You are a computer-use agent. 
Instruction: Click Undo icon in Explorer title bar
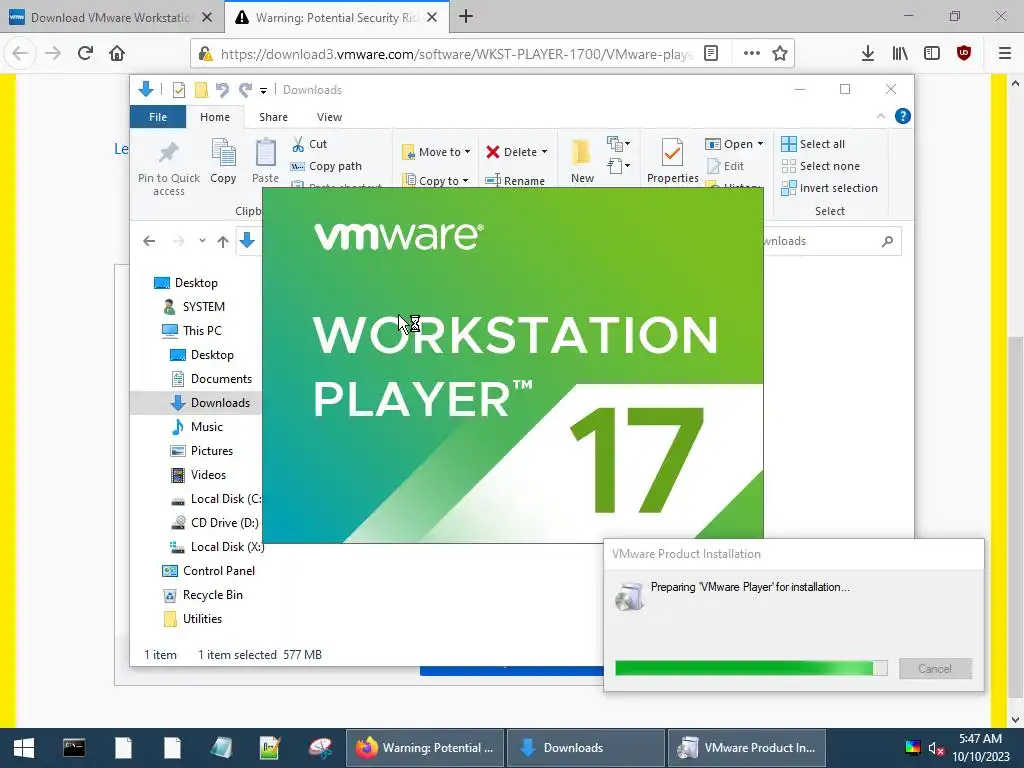(x=222, y=90)
